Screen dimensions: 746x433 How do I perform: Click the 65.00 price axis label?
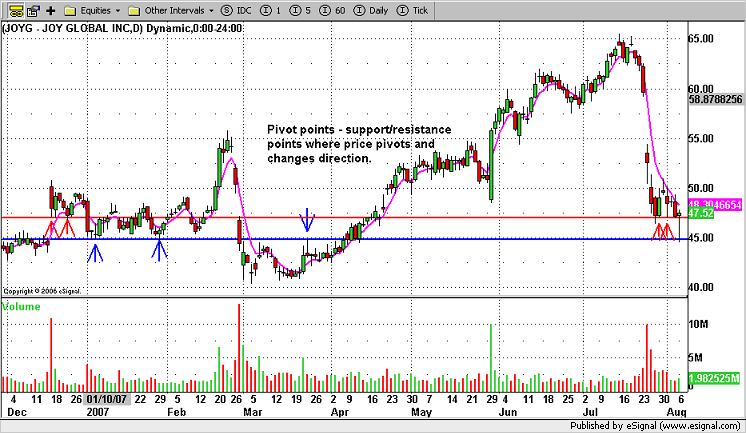pyautogui.click(x=701, y=39)
